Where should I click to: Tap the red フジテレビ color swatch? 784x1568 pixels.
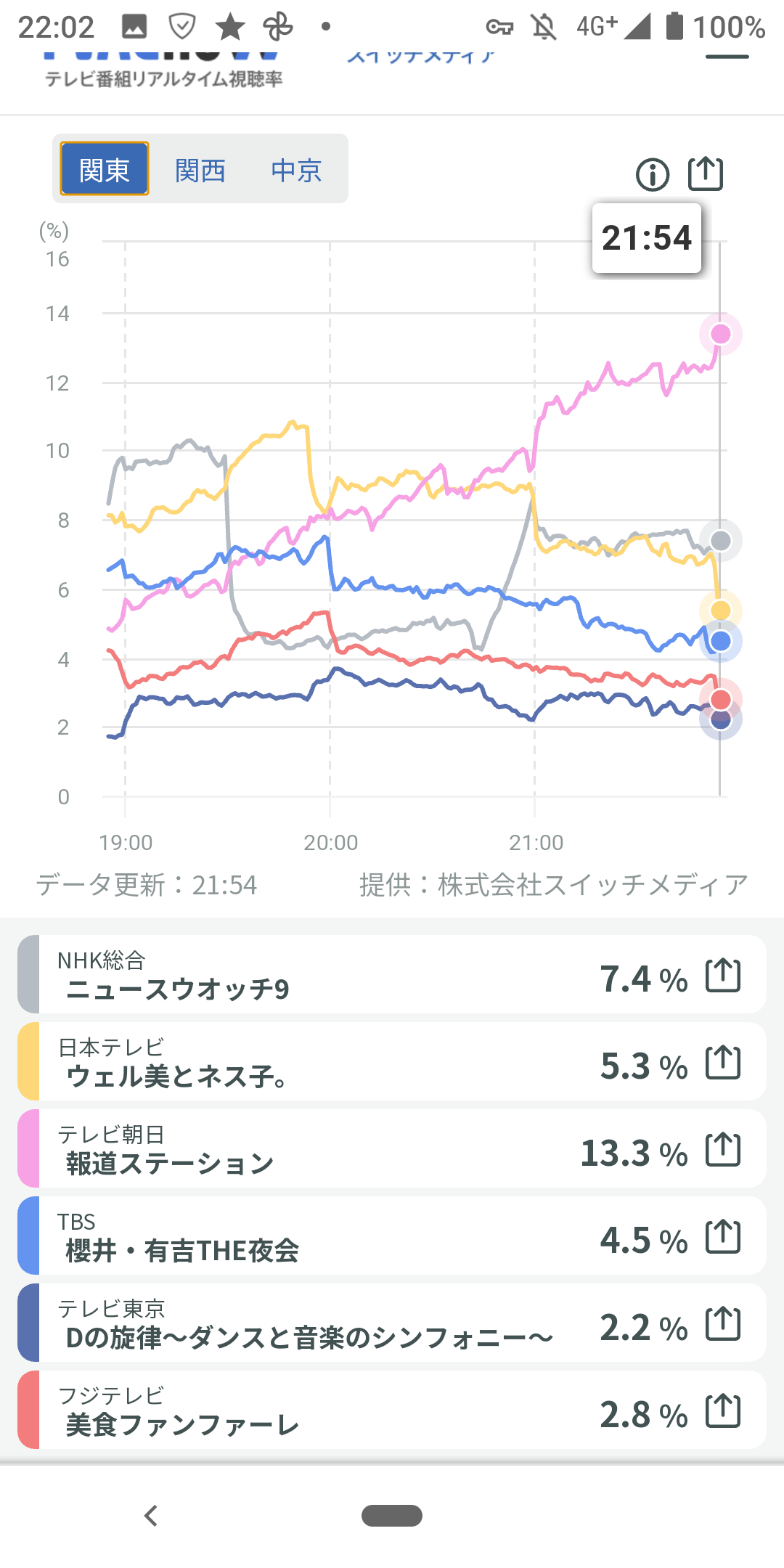tap(29, 1410)
